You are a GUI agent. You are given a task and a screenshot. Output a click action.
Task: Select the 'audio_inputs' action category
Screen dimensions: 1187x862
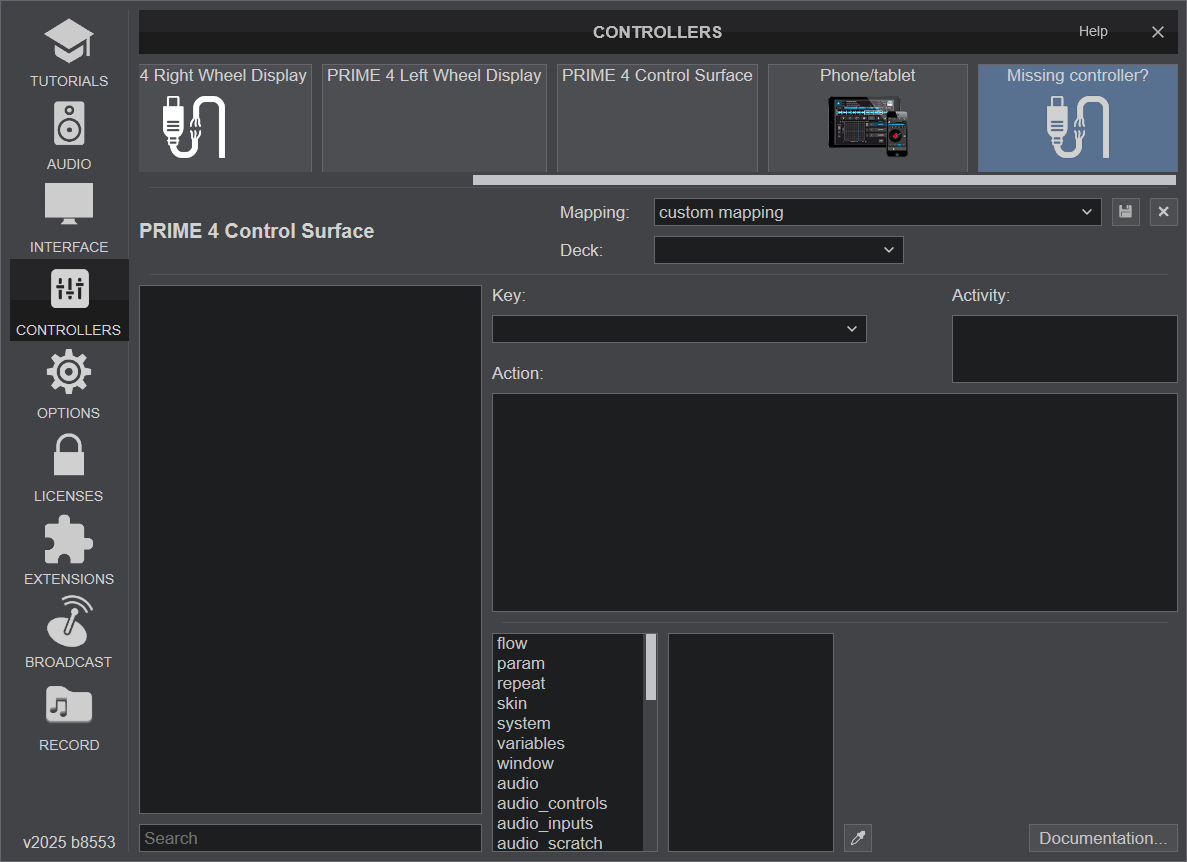pos(569,823)
